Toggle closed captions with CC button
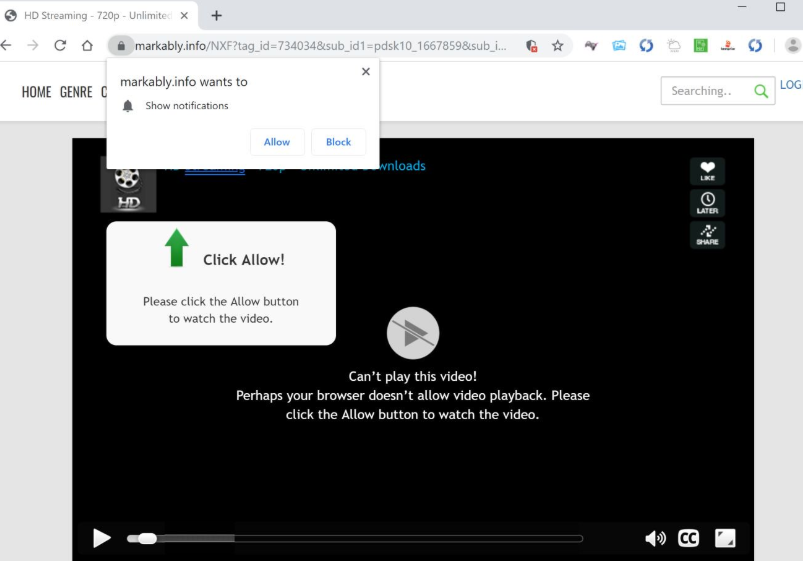The image size is (803, 561). pyautogui.click(x=688, y=538)
